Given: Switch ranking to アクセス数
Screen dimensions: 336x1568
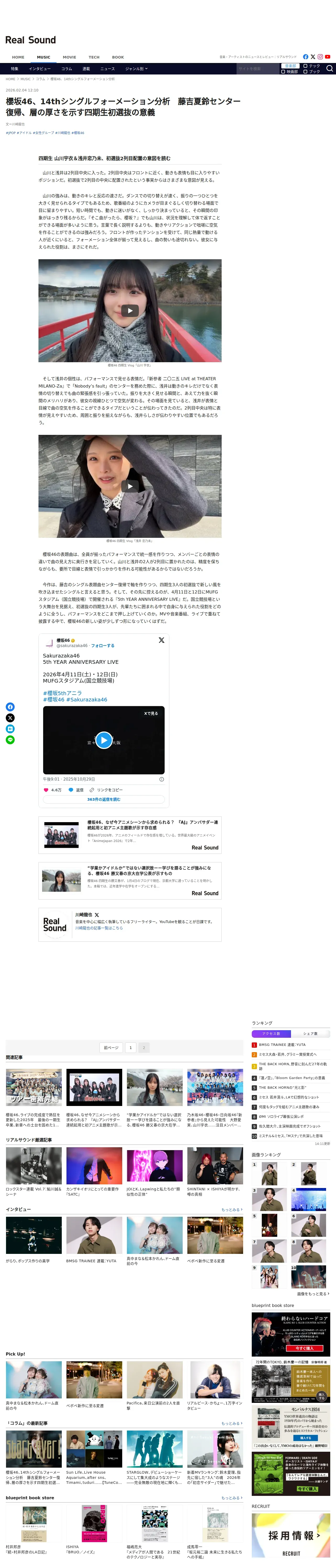Looking at the screenshot, I should tap(271, 1034).
